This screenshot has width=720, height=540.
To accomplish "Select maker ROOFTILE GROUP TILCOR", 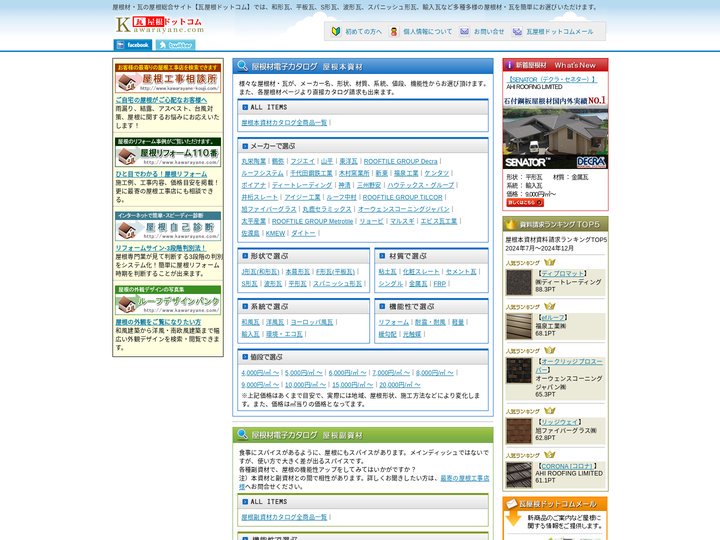I will coord(403,197).
